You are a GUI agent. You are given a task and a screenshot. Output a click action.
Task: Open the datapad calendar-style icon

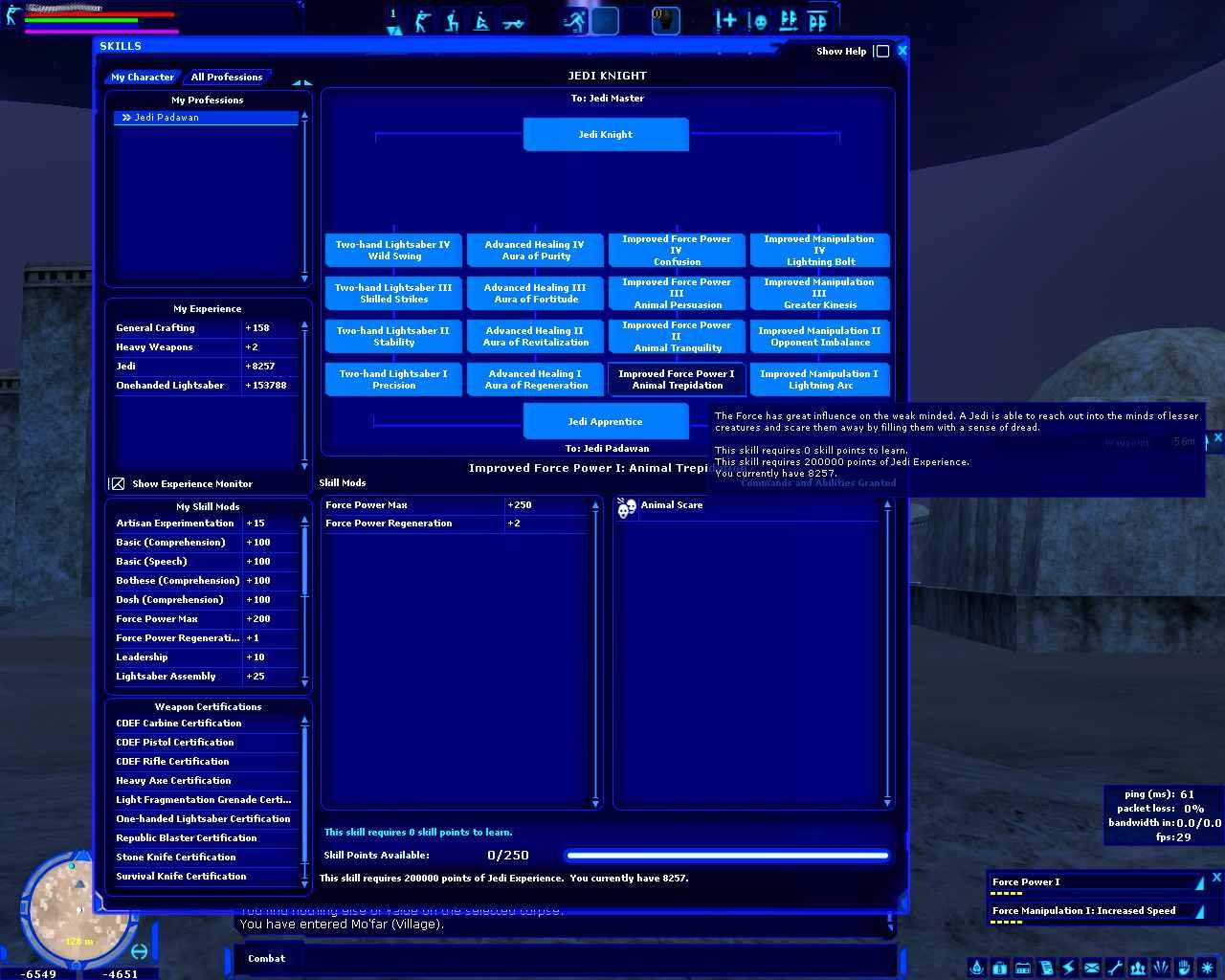[1022, 968]
